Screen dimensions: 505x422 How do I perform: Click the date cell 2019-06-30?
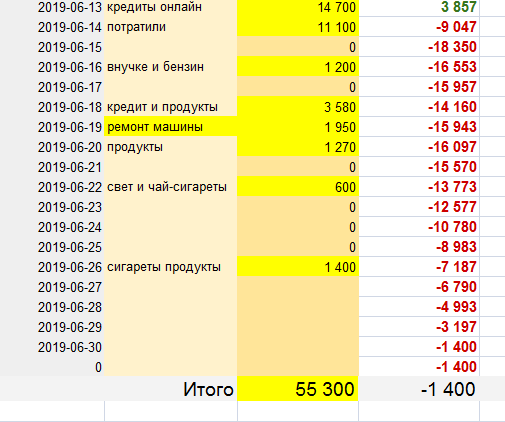tap(52, 347)
